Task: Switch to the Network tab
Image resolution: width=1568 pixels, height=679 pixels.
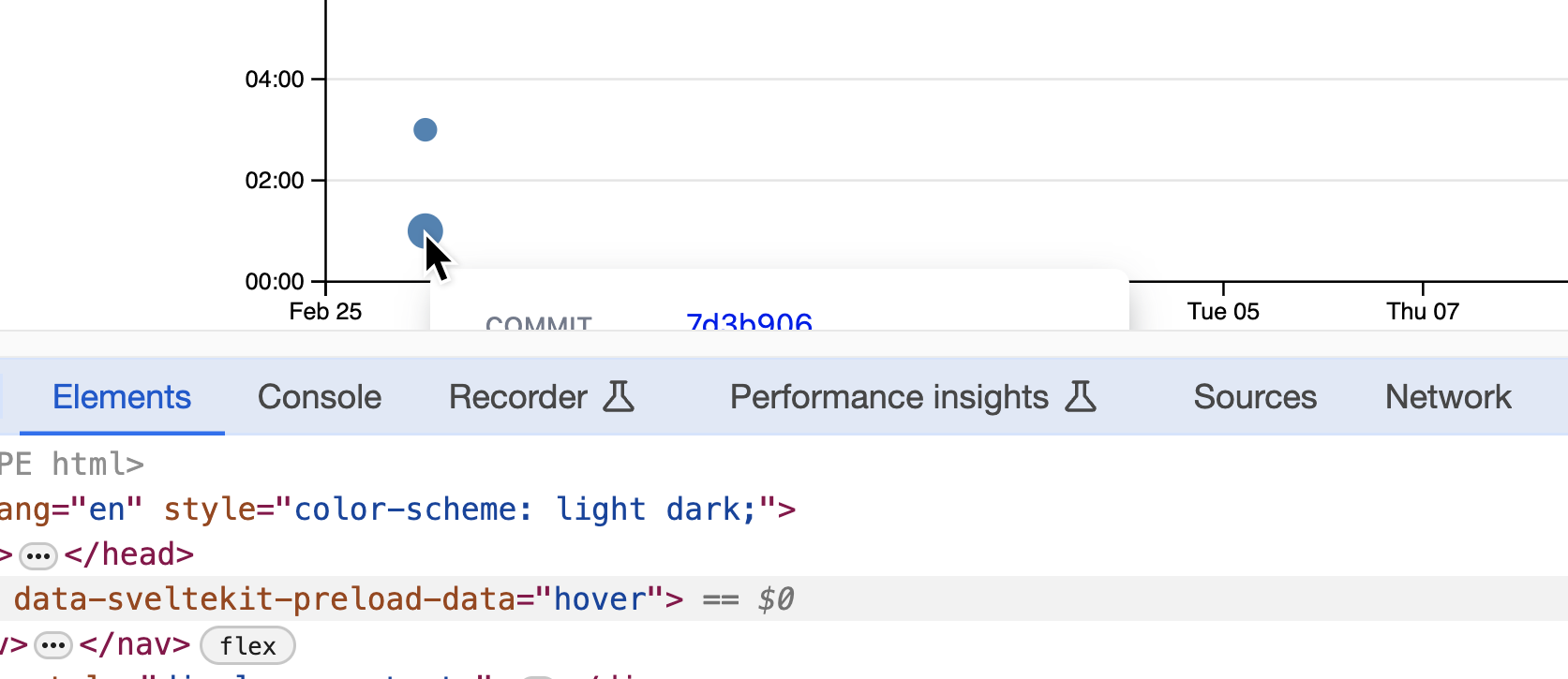Action: (x=1448, y=397)
